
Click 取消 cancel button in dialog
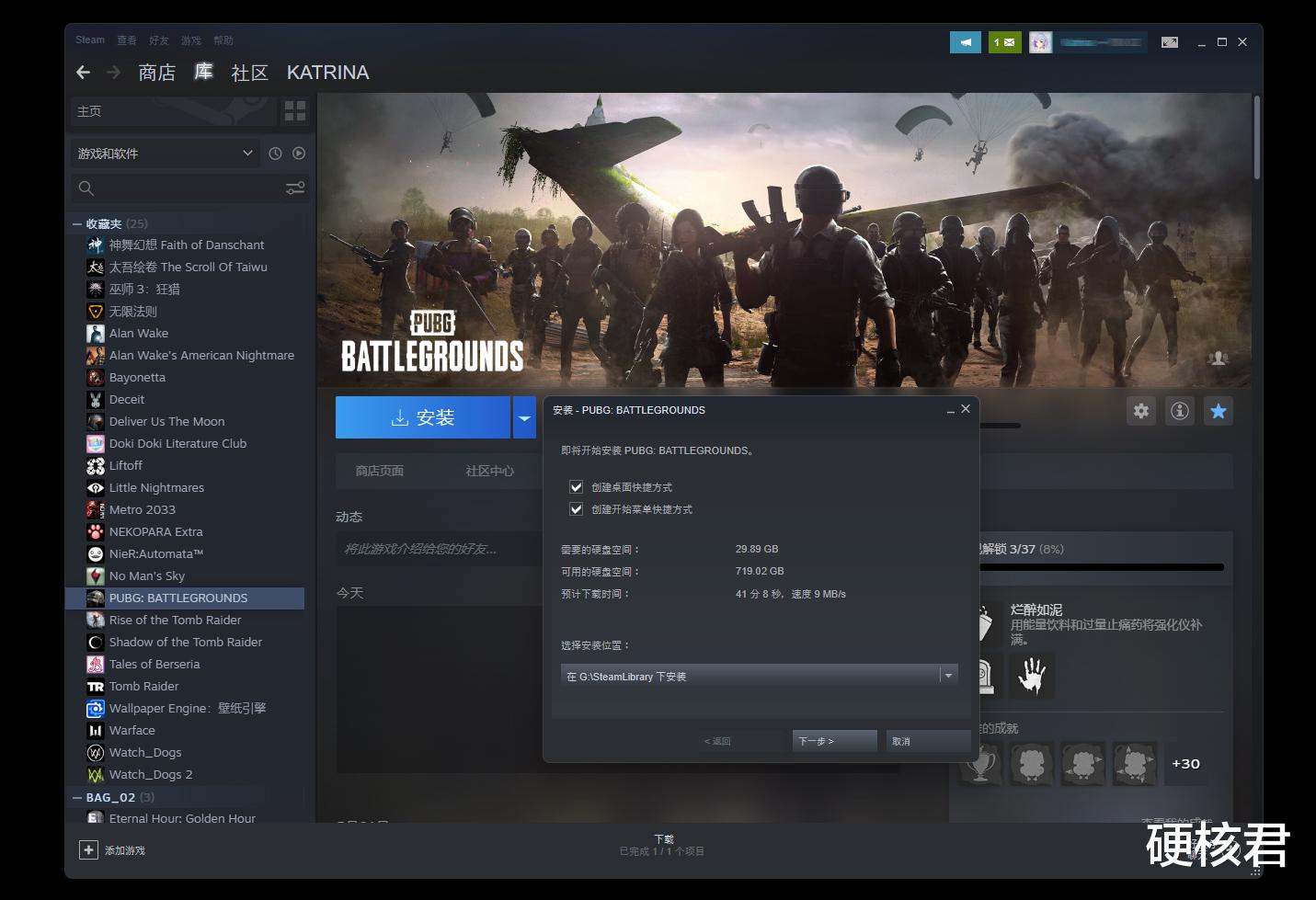(929, 741)
